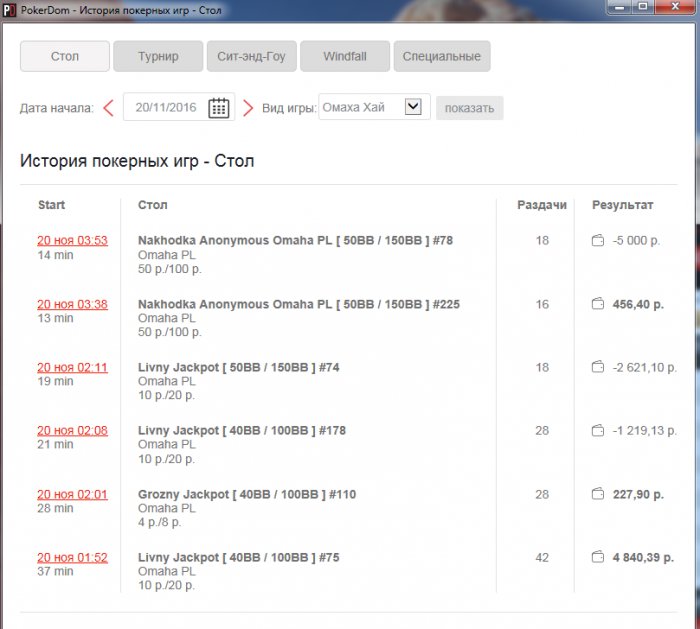
Task: Open session link 20 ноя 02:01
Action: (72, 494)
